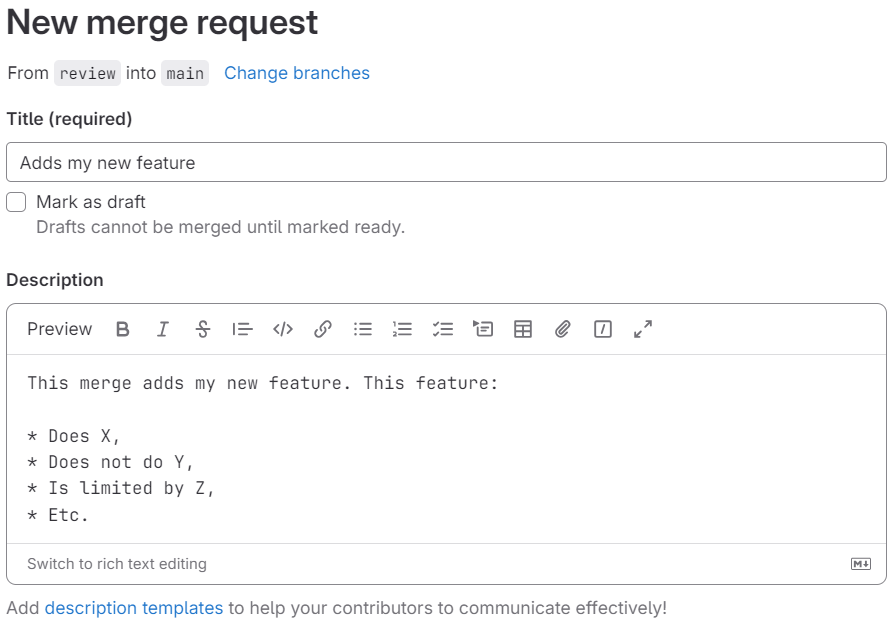Click the 'Title (required)' label
This screenshot has width=895, height=621.
pos(69,119)
